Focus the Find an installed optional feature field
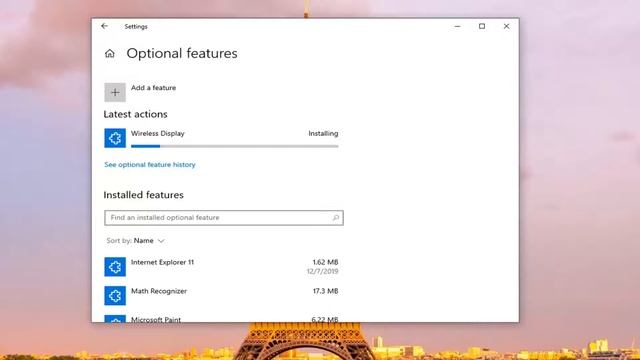The height and width of the screenshot is (360, 640). (224, 218)
